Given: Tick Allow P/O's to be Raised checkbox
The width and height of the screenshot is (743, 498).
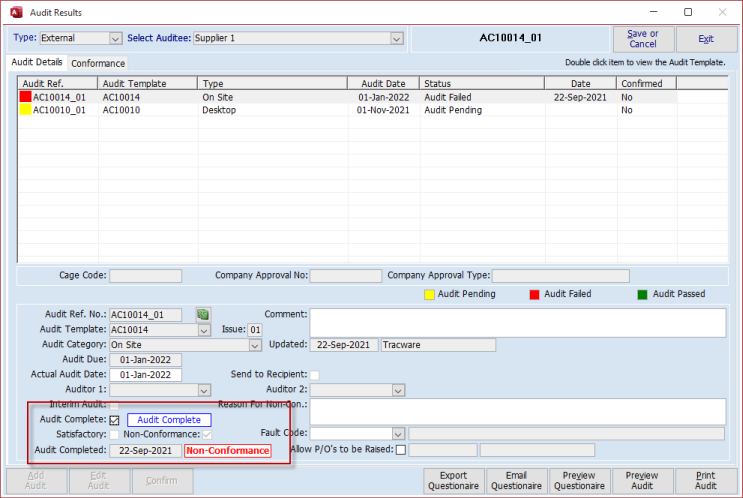Looking at the screenshot, I should tap(401, 450).
